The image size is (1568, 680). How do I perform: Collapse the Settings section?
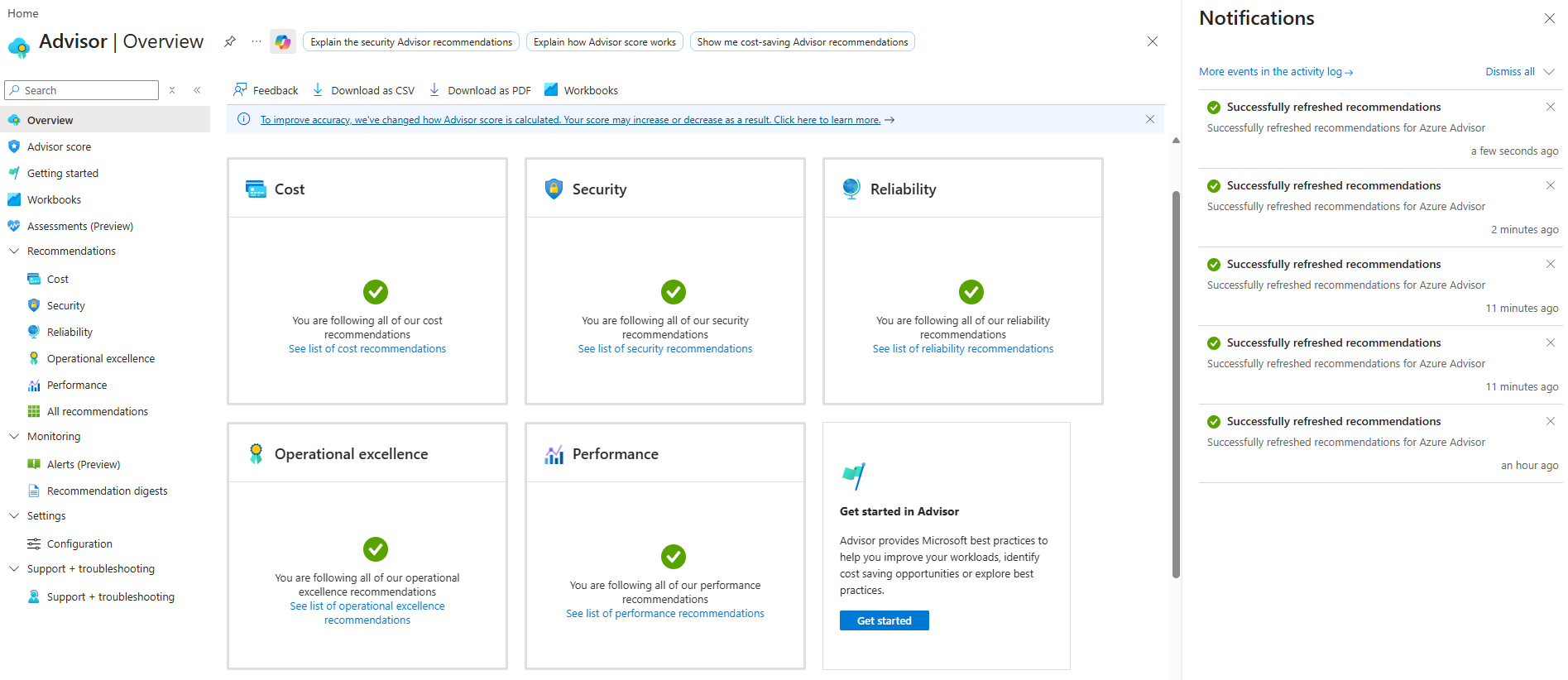point(14,515)
